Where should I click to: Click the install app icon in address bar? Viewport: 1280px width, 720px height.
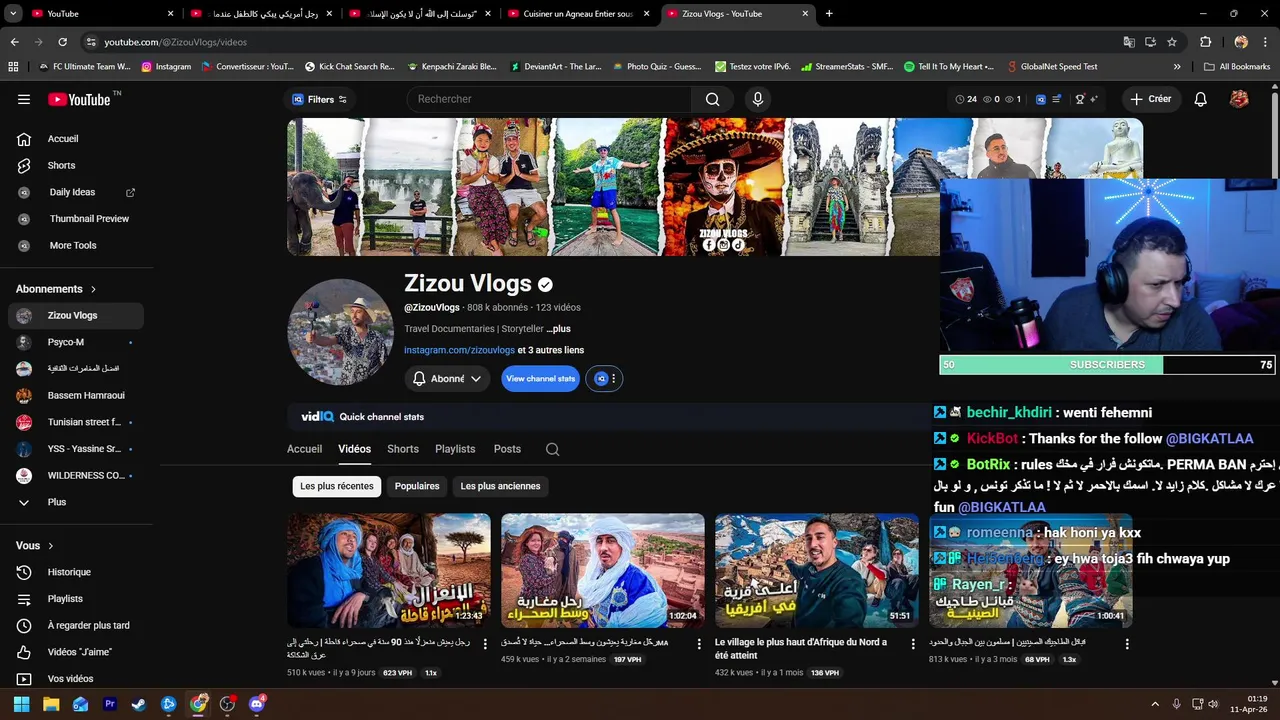tap(1150, 42)
